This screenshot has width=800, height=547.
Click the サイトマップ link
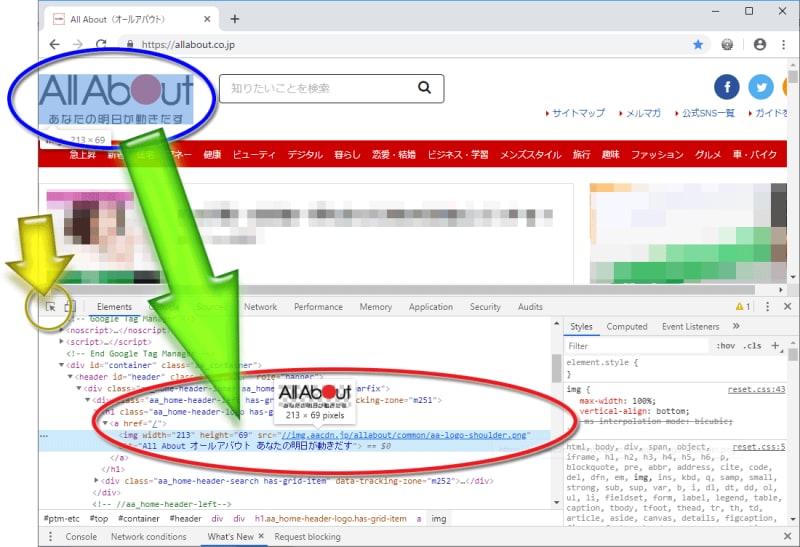click(578, 113)
